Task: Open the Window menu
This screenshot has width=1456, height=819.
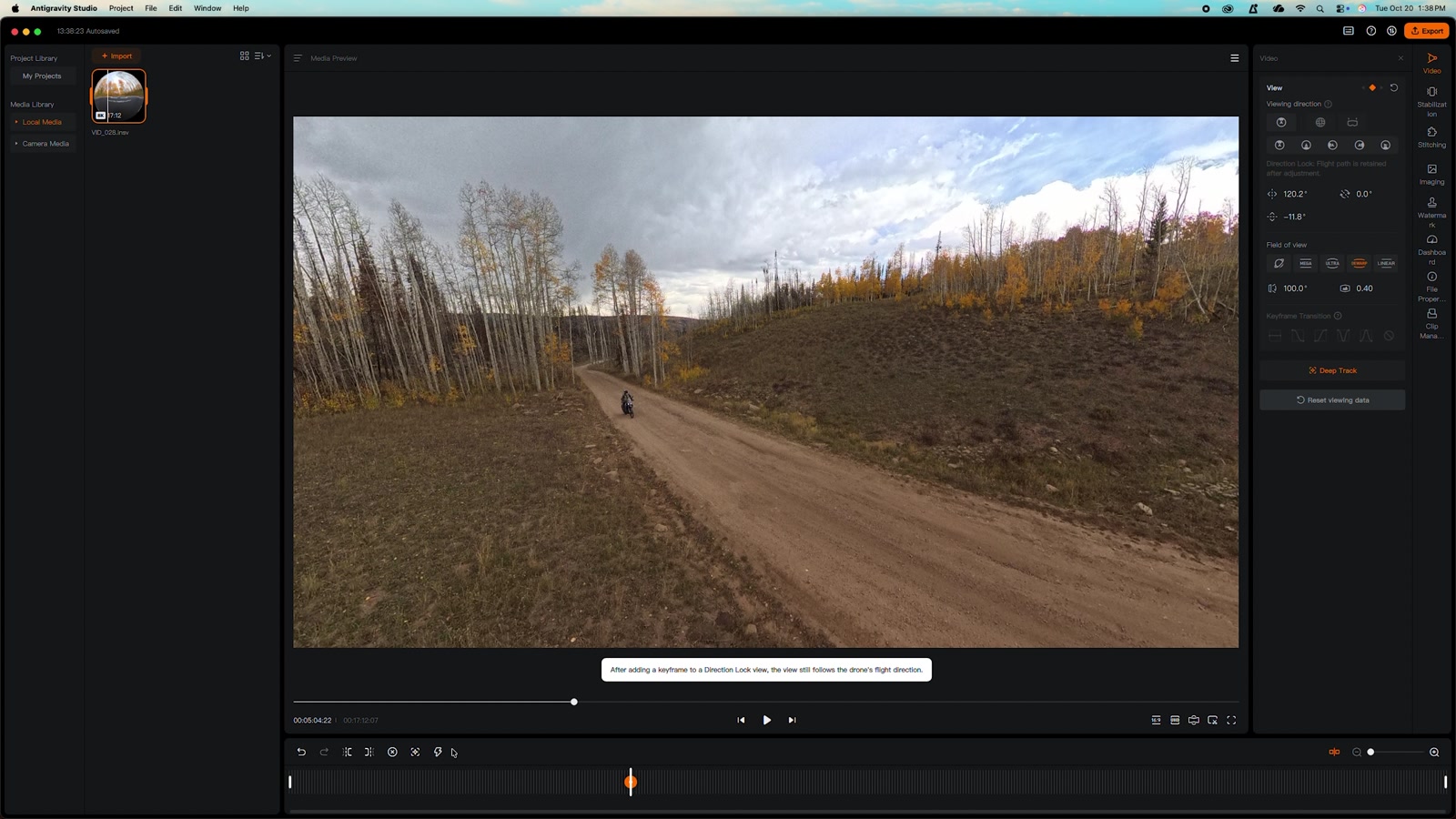Action: (x=207, y=8)
